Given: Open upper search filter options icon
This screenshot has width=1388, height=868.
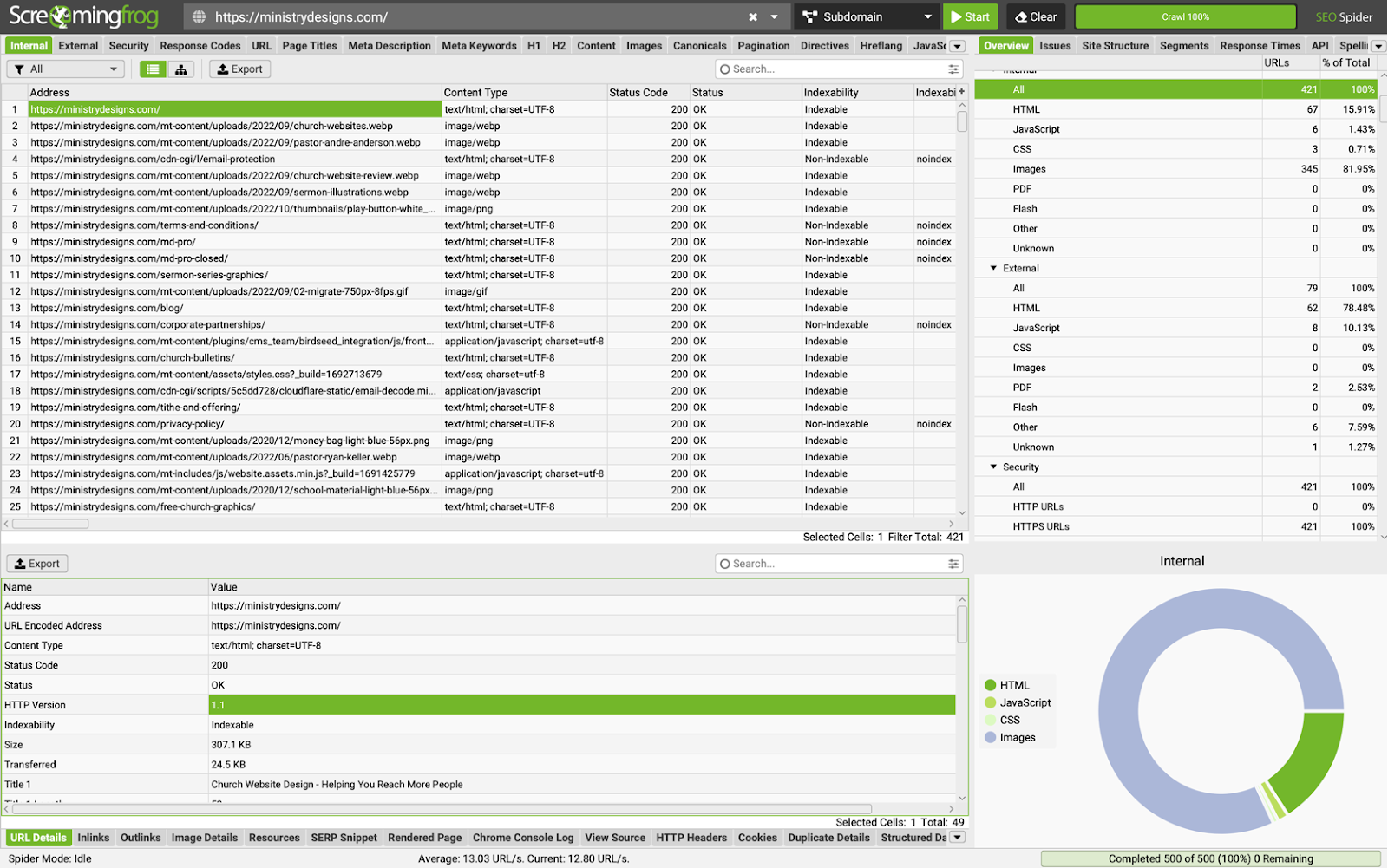Looking at the screenshot, I should (x=953, y=69).
